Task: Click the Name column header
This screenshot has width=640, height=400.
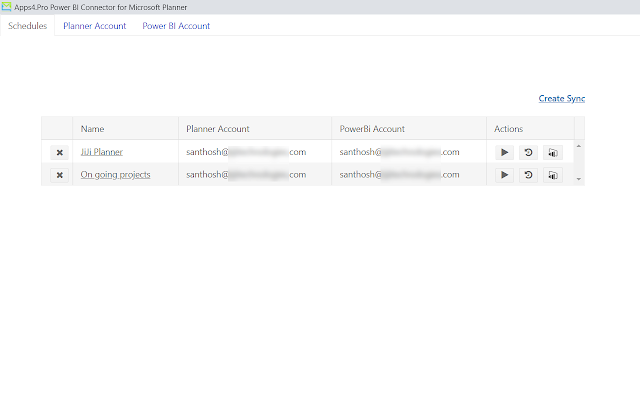Action: [x=93, y=129]
